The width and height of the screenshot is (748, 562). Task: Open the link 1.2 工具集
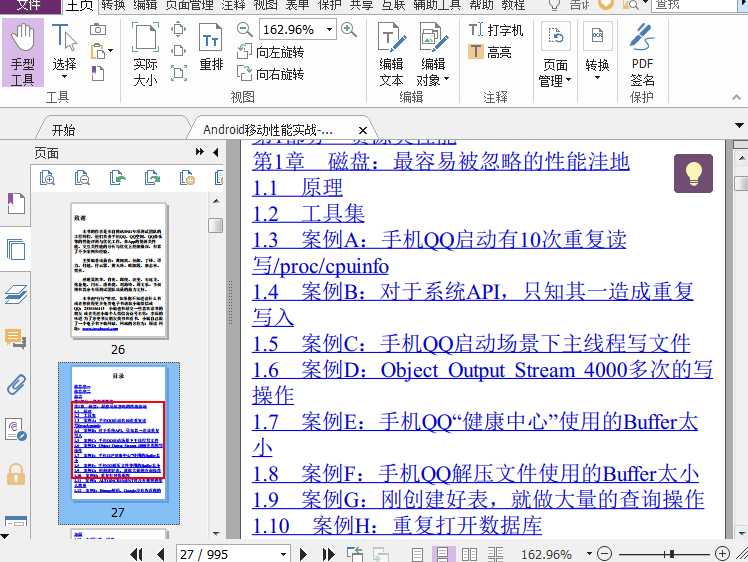point(308,213)
